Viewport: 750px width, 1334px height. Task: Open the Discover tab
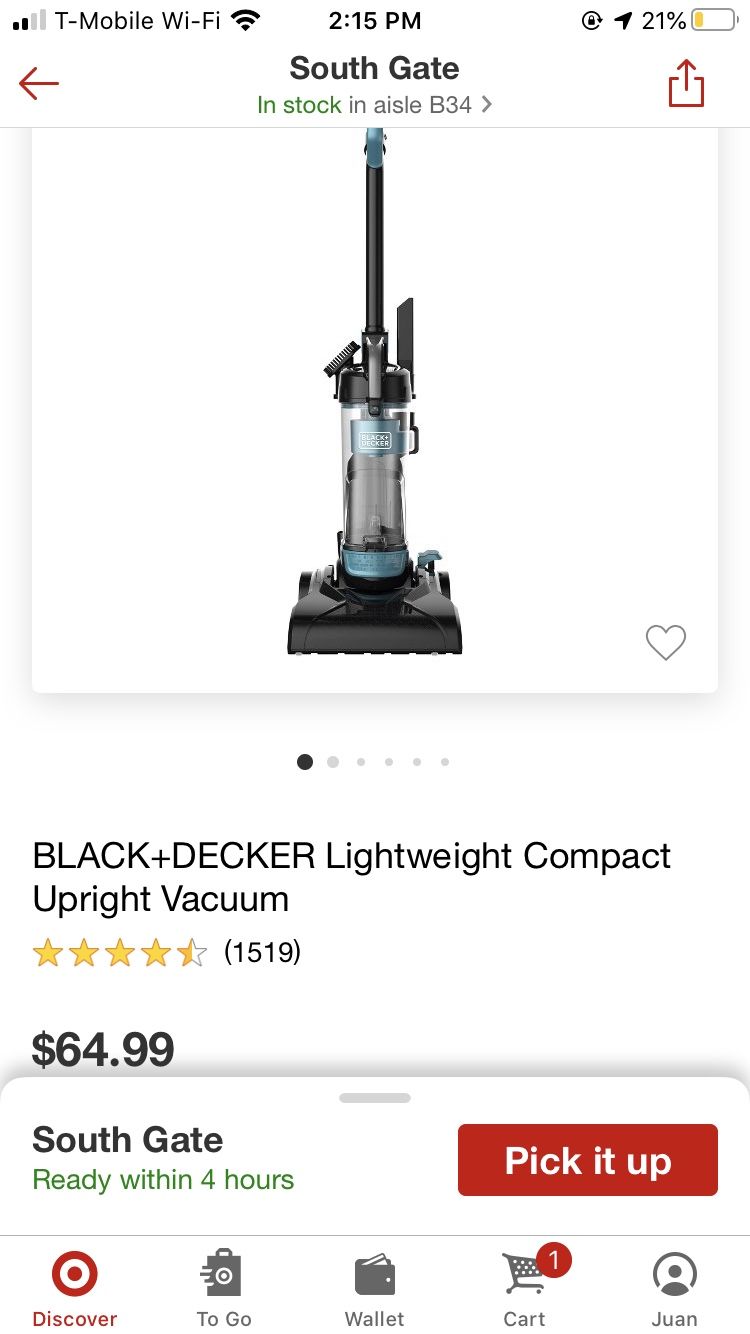tap(74, 1289)
